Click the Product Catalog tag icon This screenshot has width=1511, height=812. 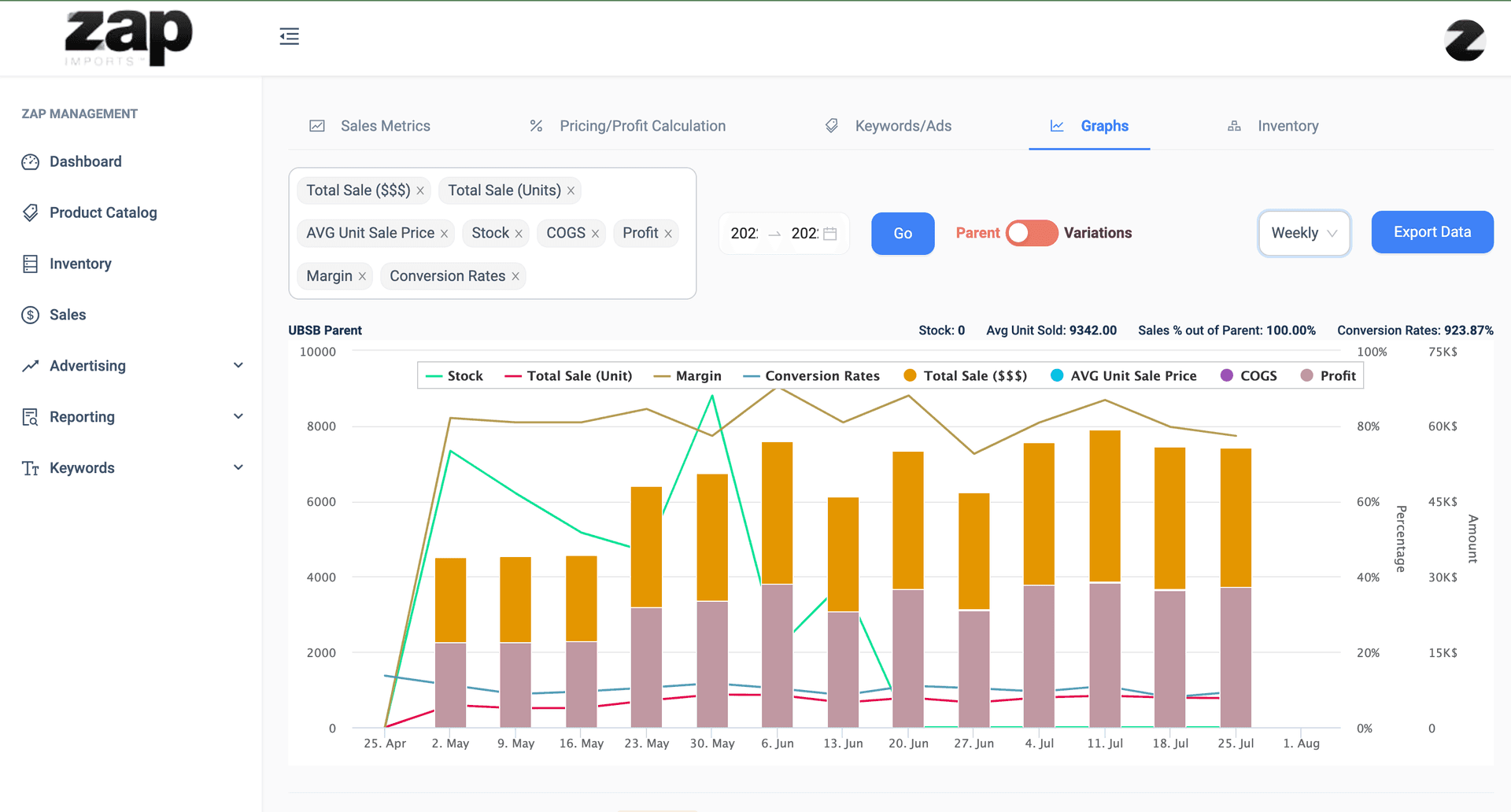click(30, 213)
